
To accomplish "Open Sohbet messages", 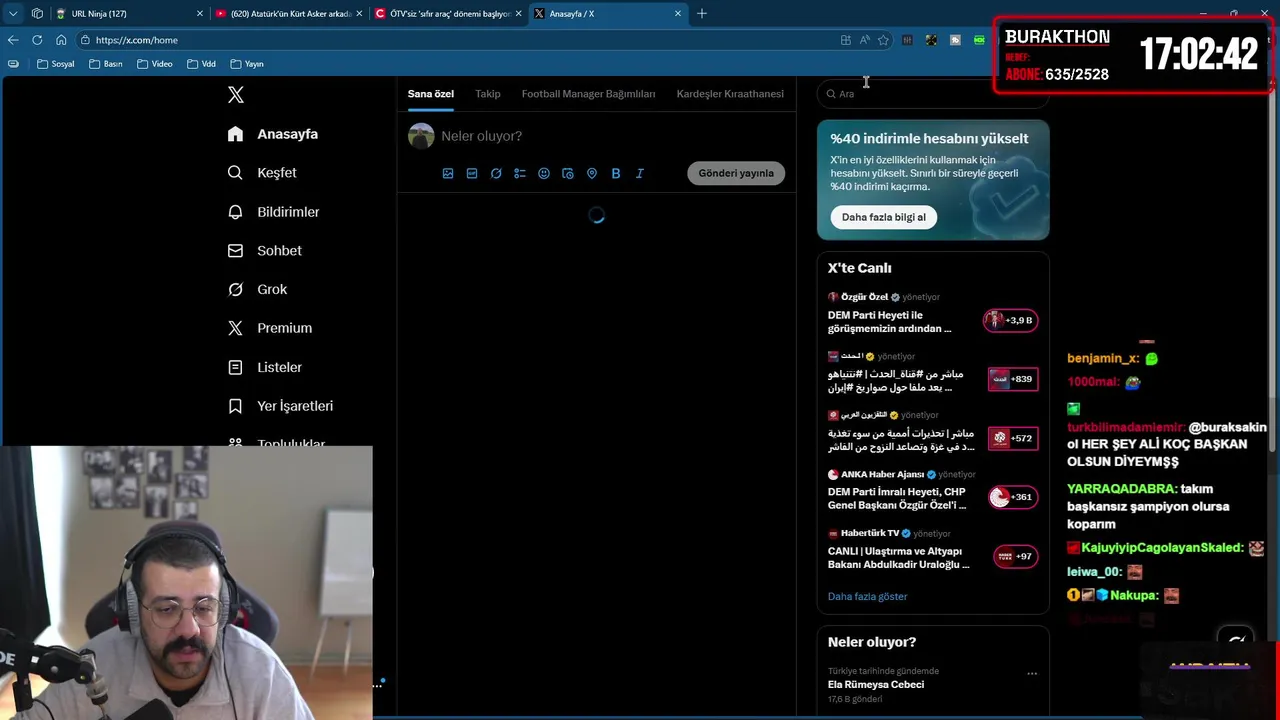I will click(265, 251).
